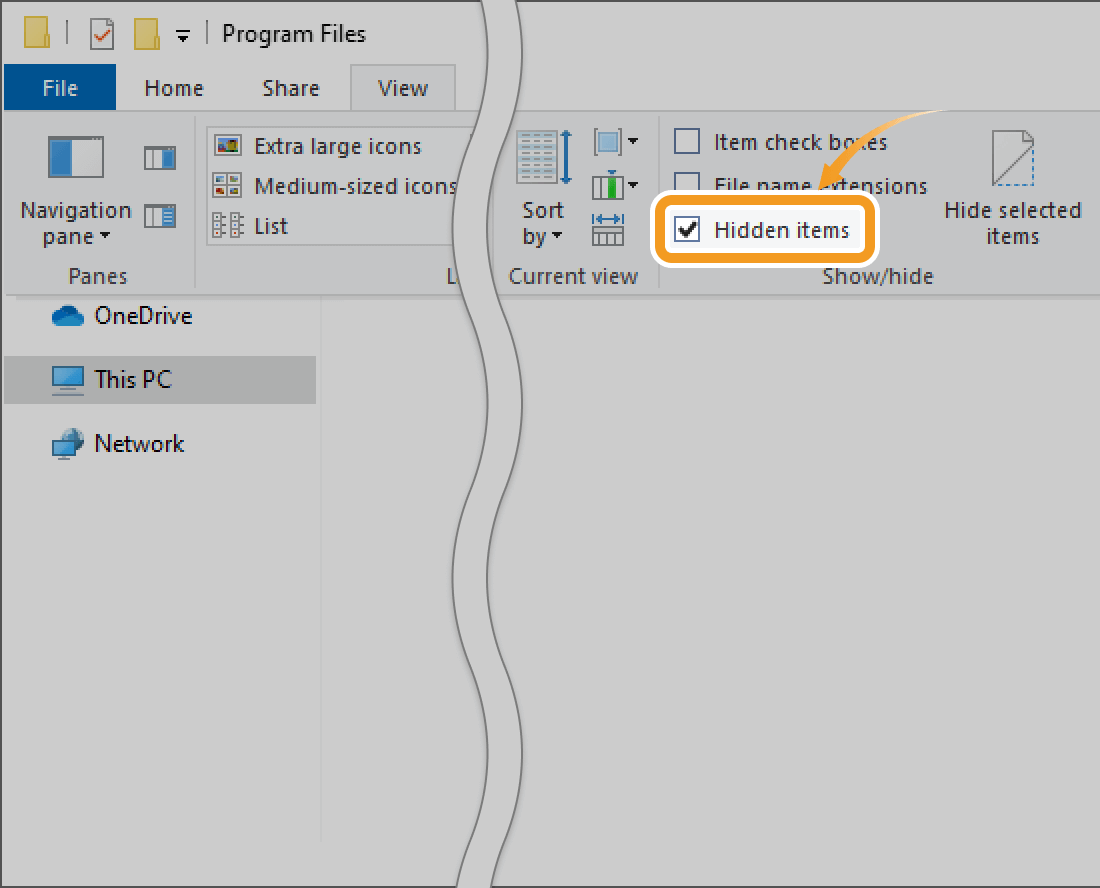Expand Customize Quick Access Toolbar arrow
1100x888 pixels.
click(x=182, y=36)
